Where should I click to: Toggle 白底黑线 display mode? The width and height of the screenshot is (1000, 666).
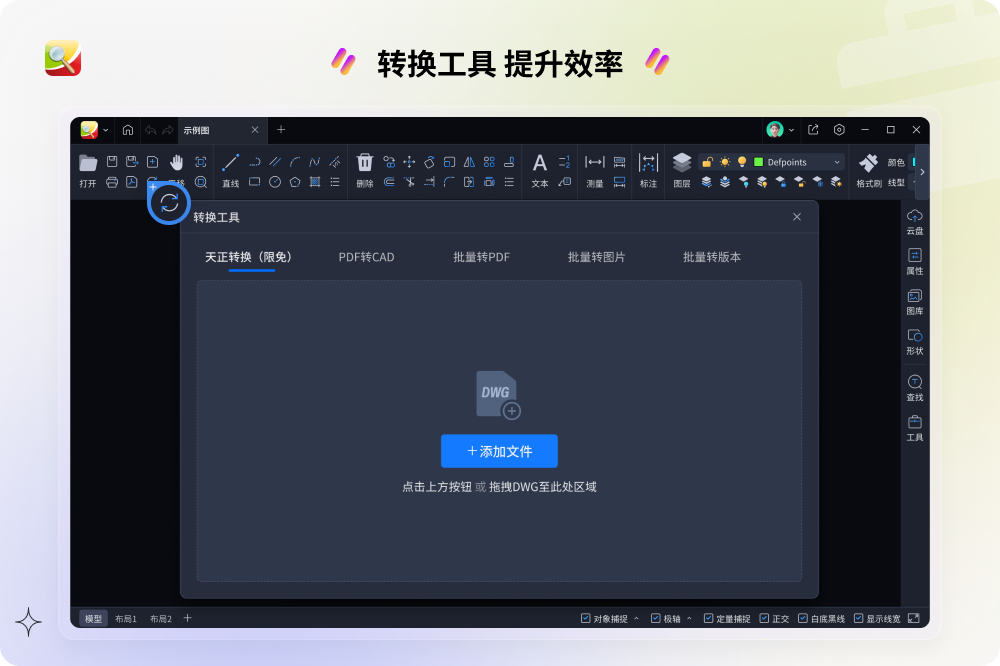pyautogui.click(x=803, y=618)
